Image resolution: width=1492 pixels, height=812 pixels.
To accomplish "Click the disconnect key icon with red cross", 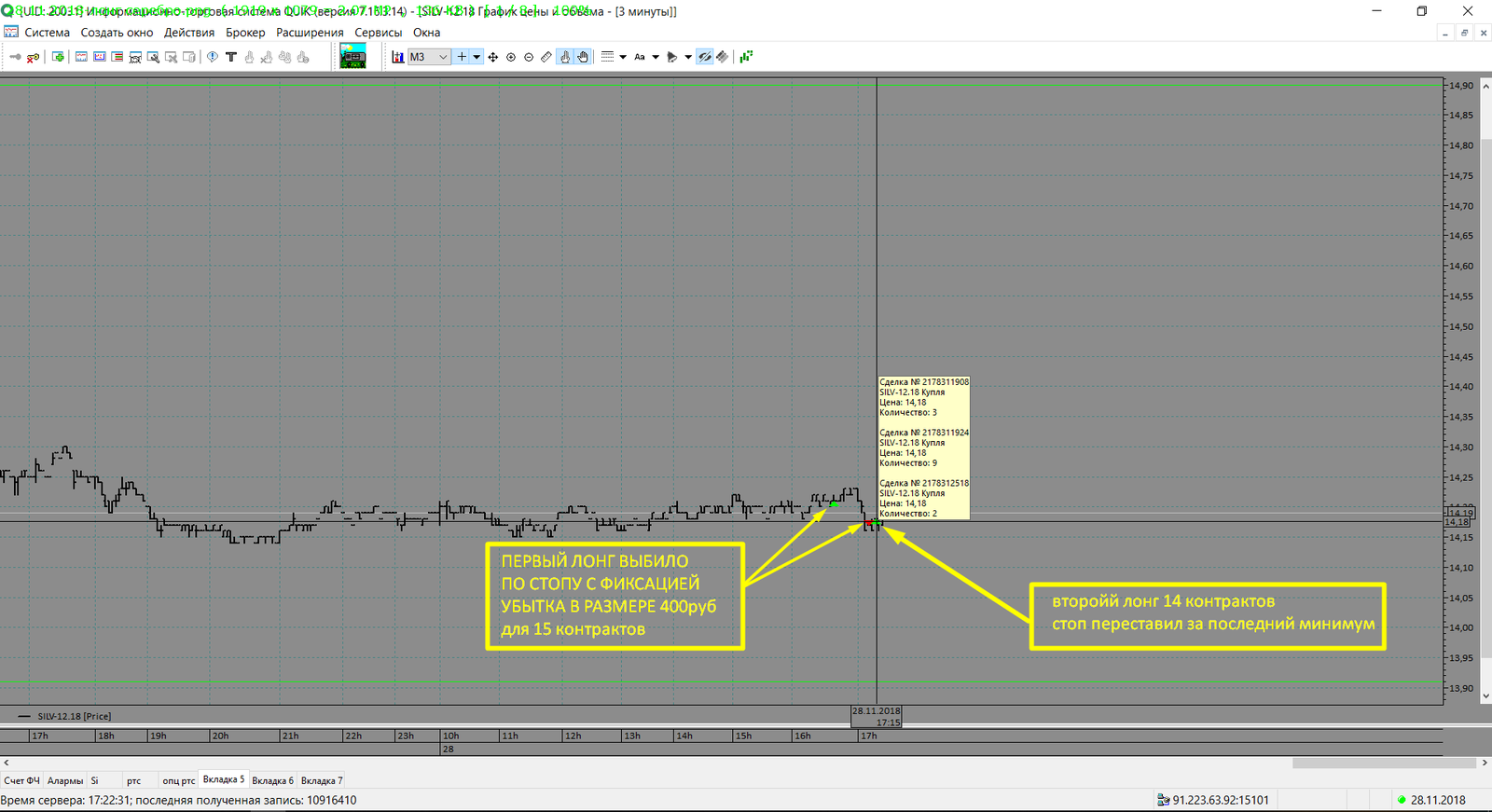I will (x=33, y=57).
